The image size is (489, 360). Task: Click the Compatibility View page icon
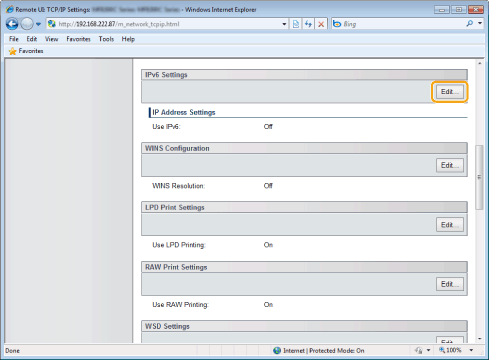pyautogui.click(x=296, y=24)
